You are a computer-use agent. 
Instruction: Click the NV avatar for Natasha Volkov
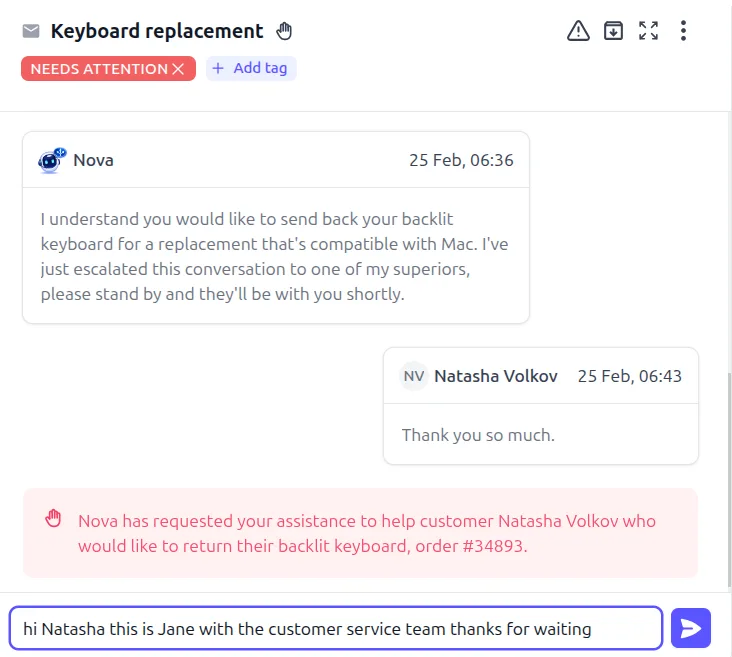click(x=414, y=376)
